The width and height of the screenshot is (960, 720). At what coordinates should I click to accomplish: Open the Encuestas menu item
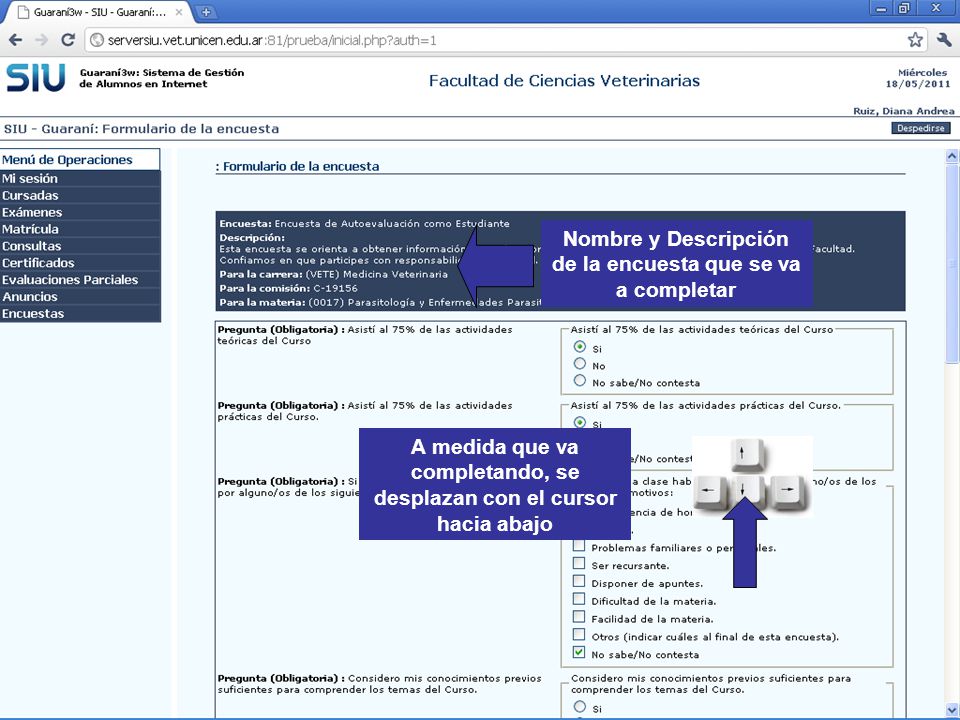[80, 313]
